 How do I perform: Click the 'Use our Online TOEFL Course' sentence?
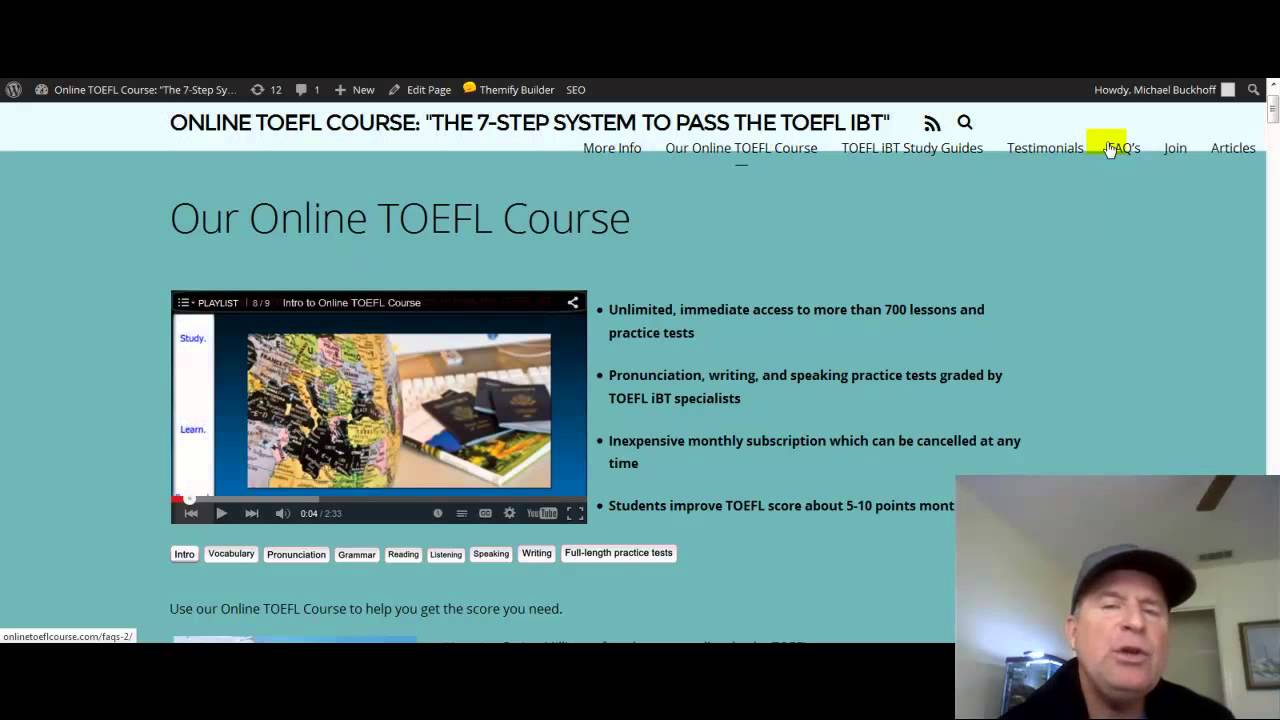pos(366,609)
